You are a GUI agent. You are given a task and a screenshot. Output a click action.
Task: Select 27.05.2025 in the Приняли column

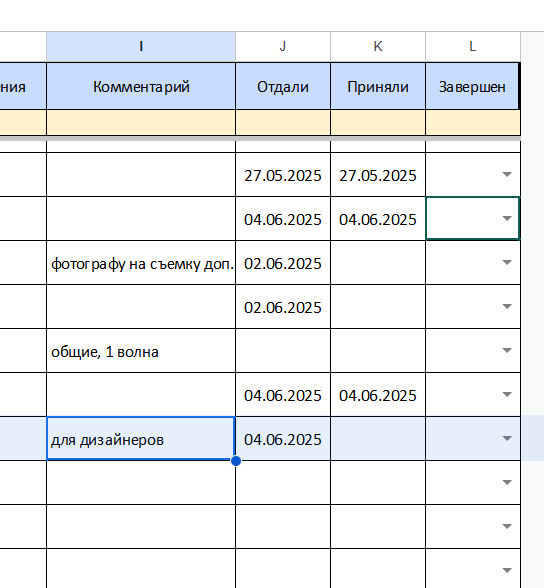(x=378, y=175)
